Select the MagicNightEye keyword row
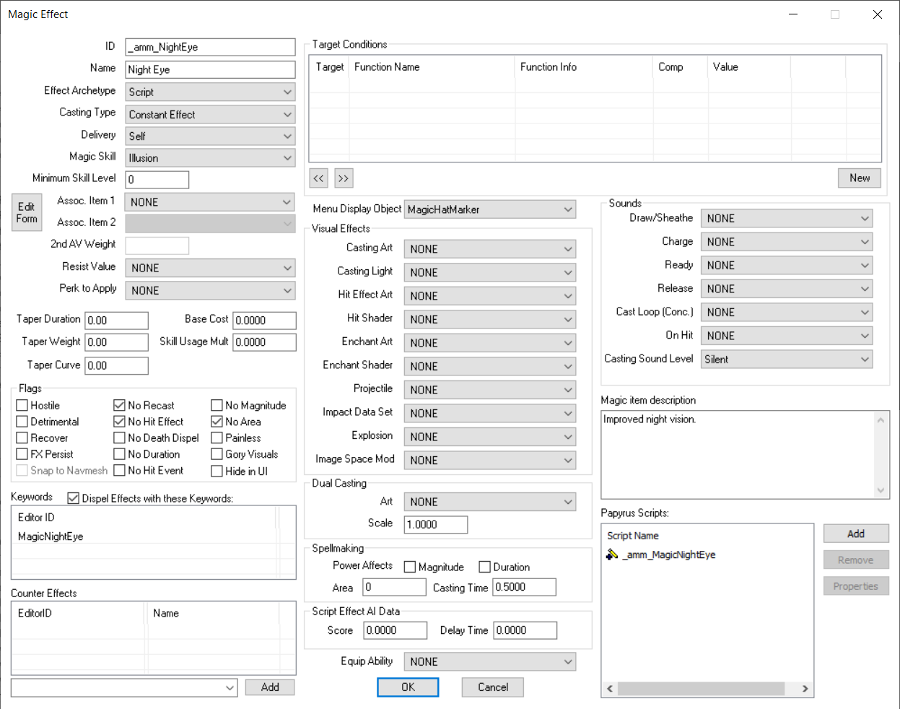900x709 pixels. tap(144, 536)
